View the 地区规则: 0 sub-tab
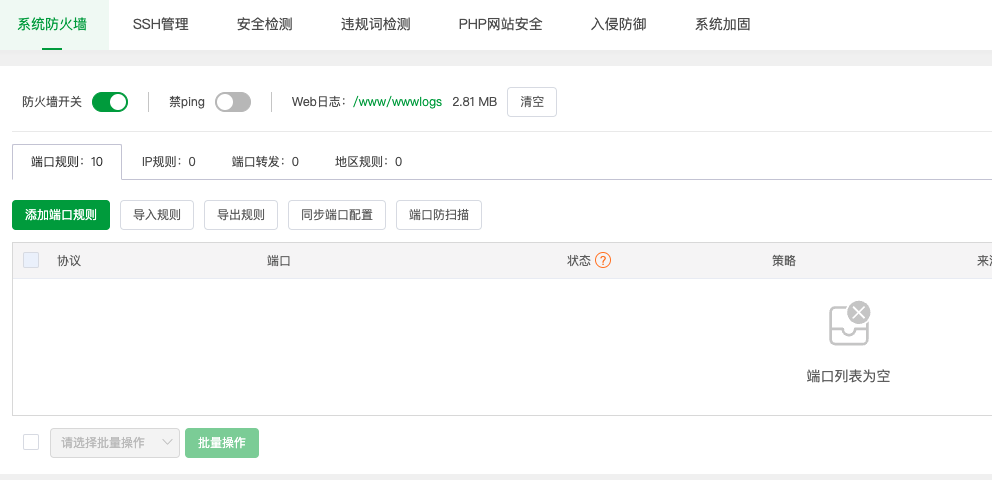 (x=368, y=162)
